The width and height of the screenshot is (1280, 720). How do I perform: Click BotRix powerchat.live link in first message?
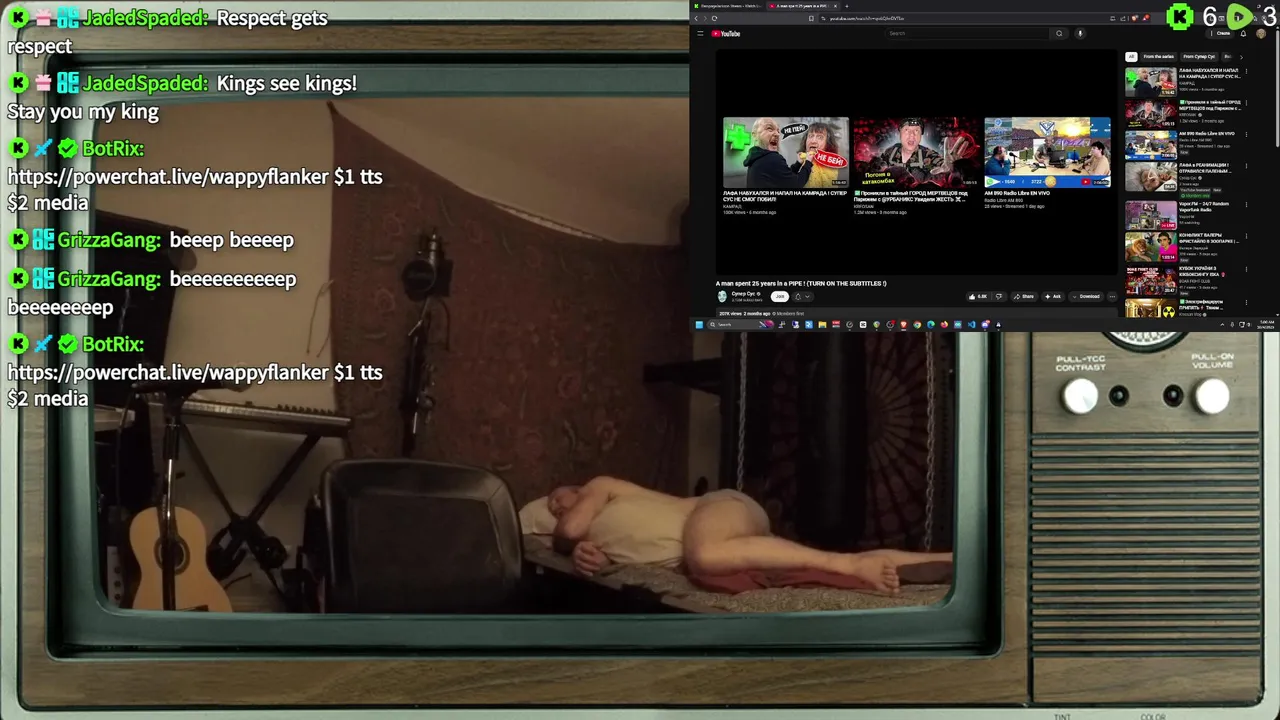click(168, 177)
